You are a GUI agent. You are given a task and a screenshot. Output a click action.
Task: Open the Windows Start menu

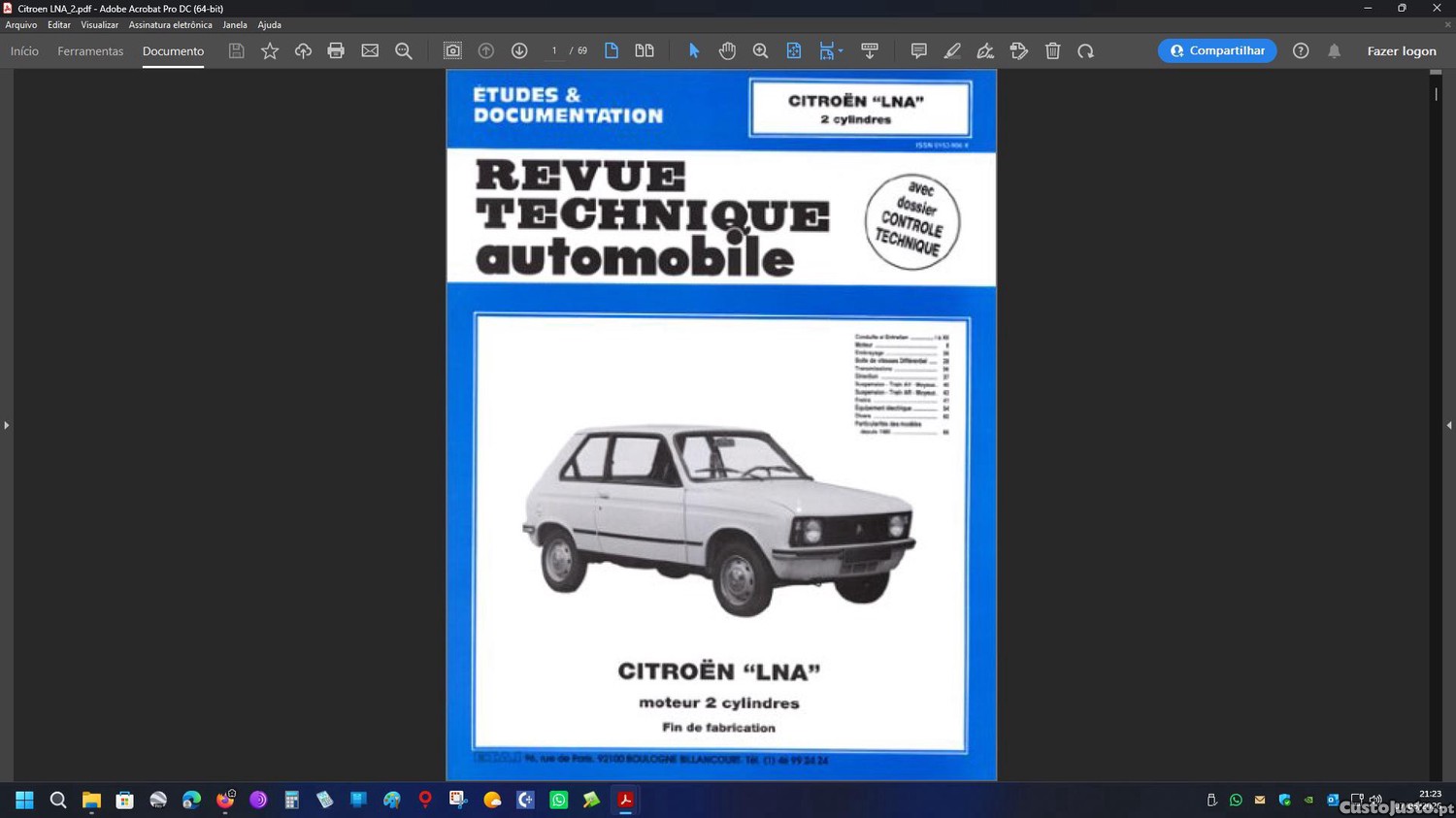[24, 800]
